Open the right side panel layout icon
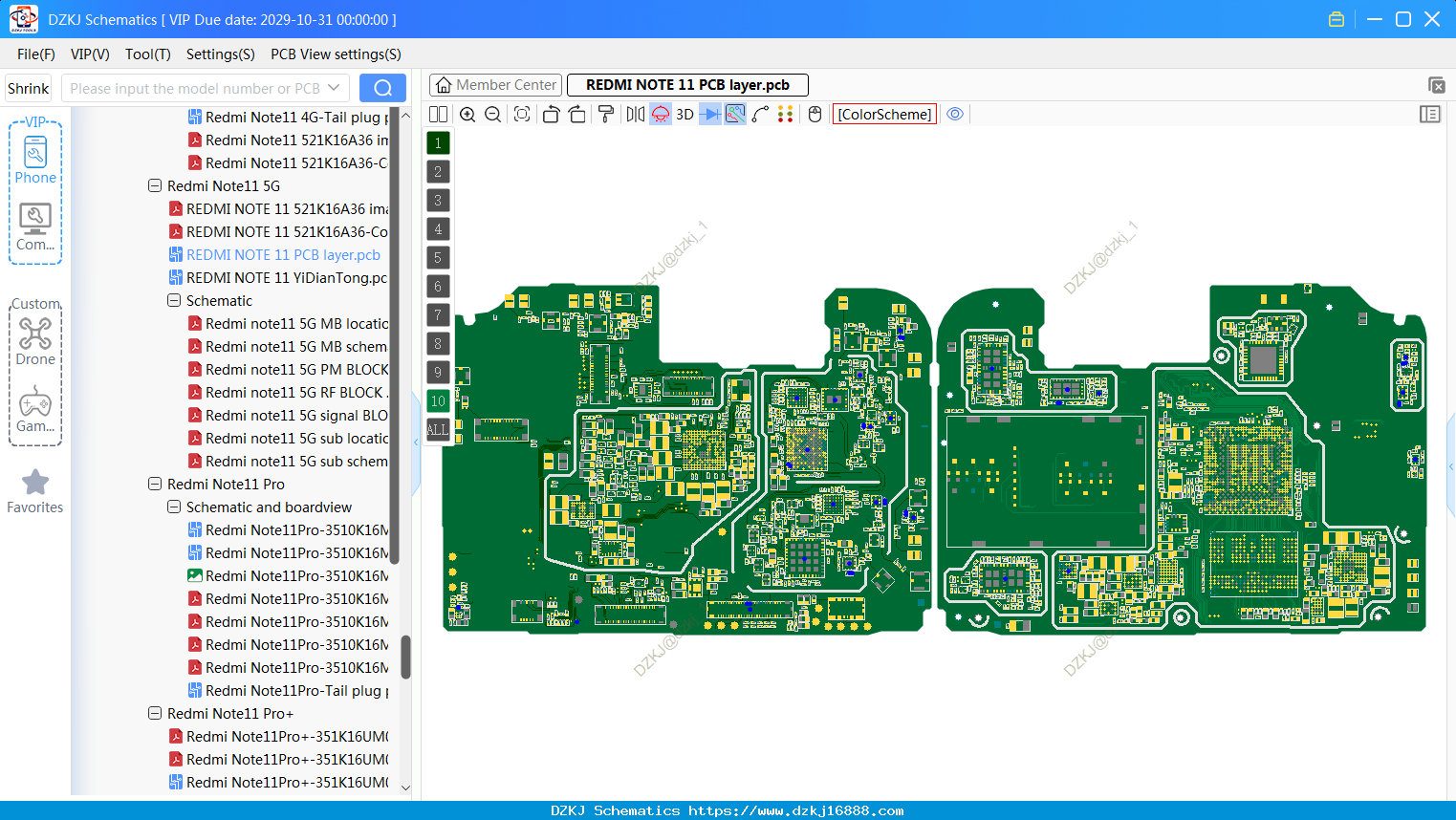The height and width of the screenshot is (820, 1456). tap(1430, 114)
